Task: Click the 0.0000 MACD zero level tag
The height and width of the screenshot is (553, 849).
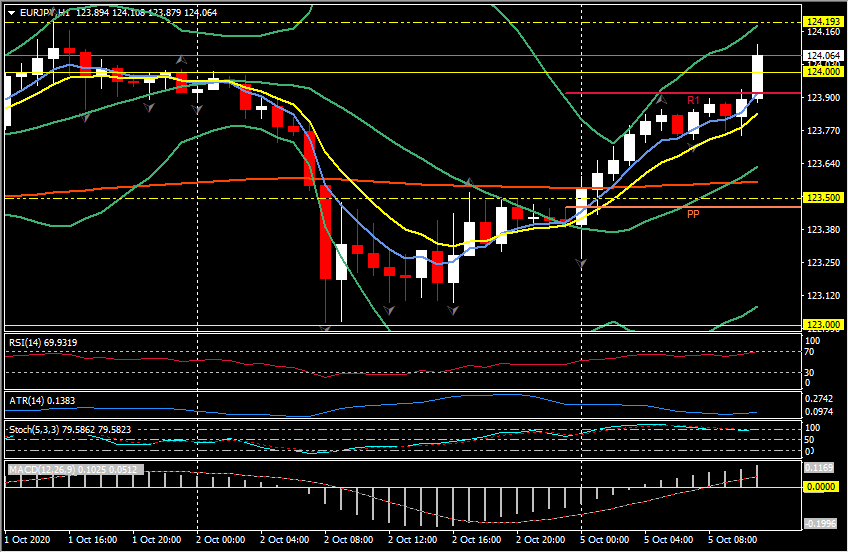Action: [823, 486]
